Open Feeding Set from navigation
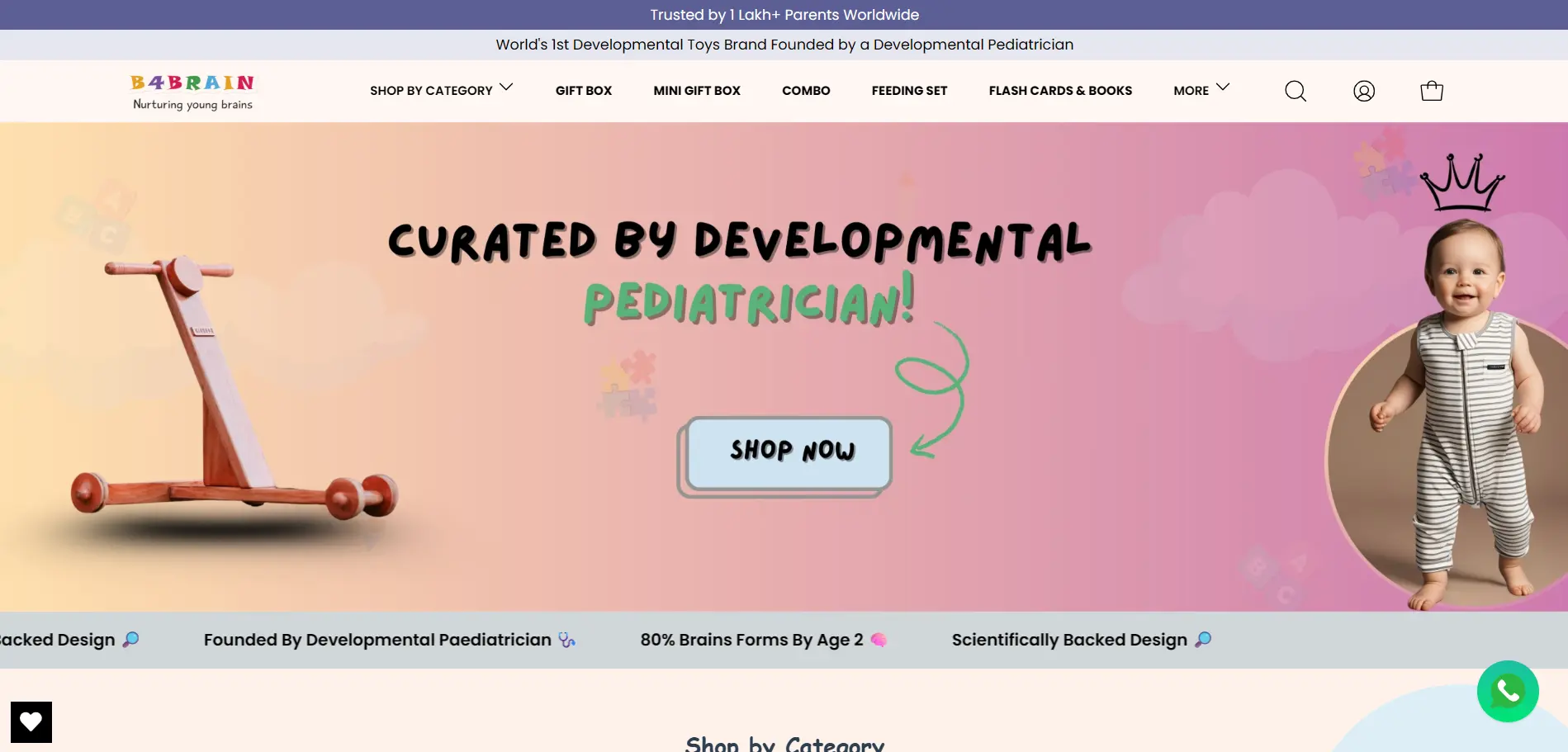The image size is (1568, 752). [909, 91]
